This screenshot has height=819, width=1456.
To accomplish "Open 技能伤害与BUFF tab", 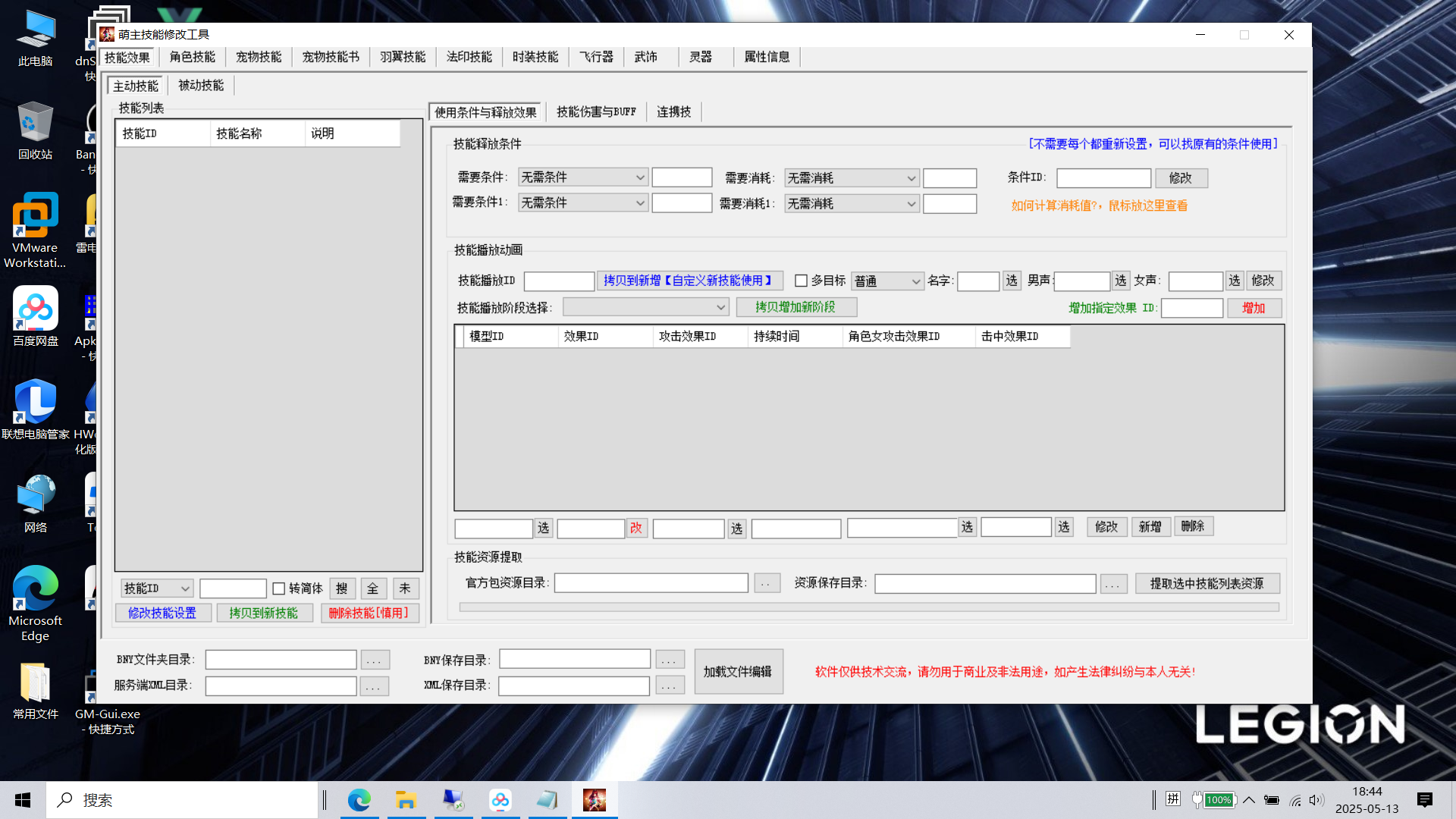I will 596,112.
